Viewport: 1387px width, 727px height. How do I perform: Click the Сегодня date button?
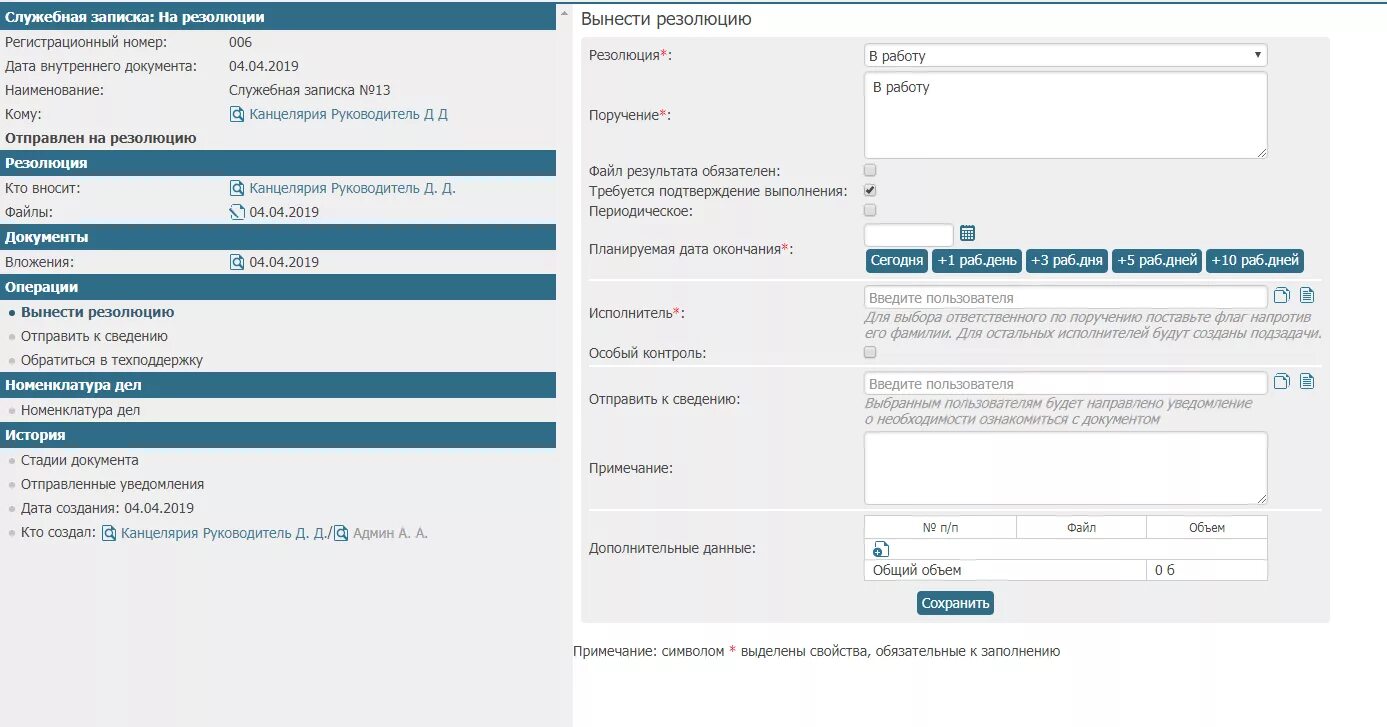coord(897,261)
